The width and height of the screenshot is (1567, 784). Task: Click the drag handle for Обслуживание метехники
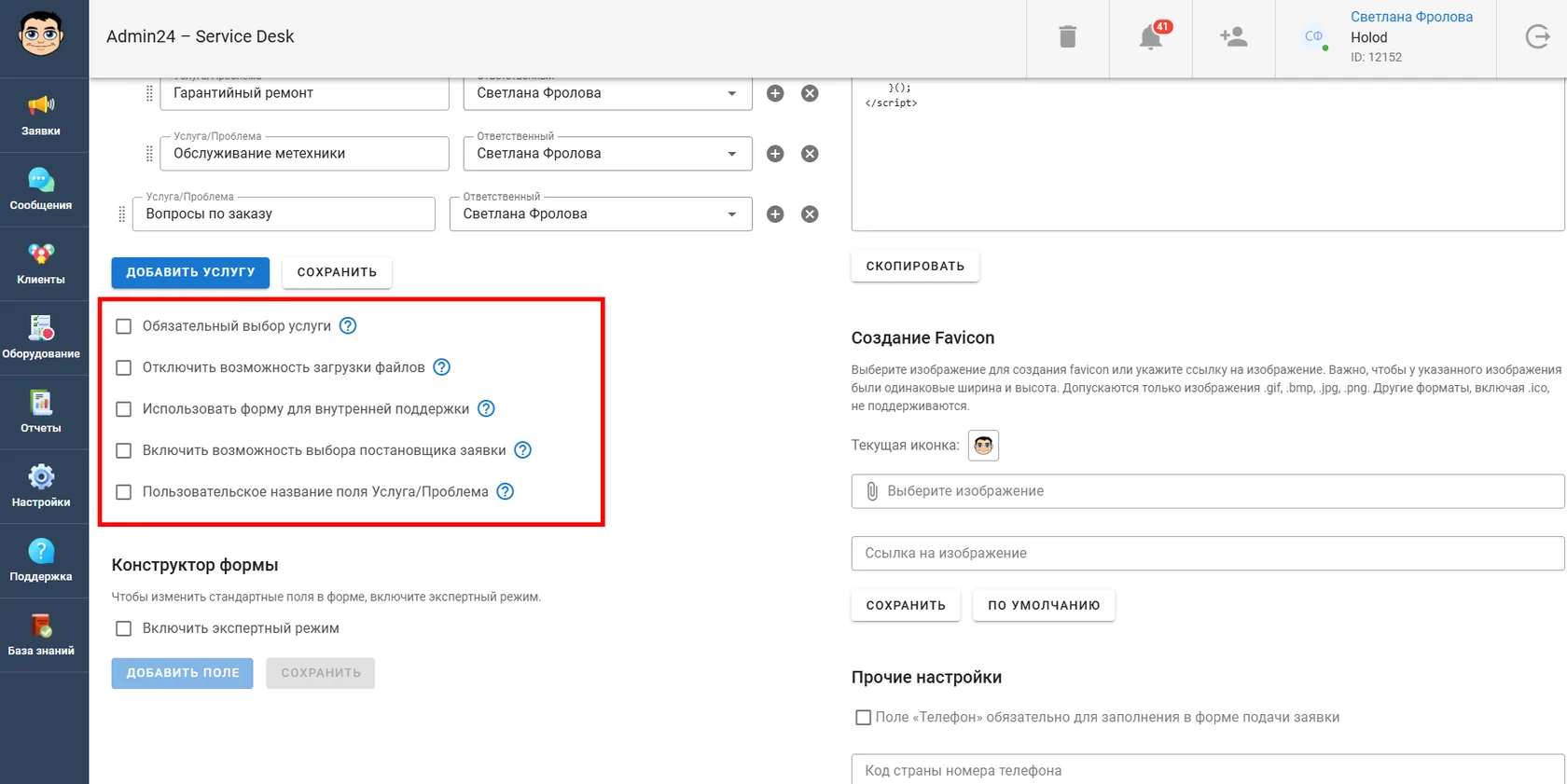click(x=149, y=154)
